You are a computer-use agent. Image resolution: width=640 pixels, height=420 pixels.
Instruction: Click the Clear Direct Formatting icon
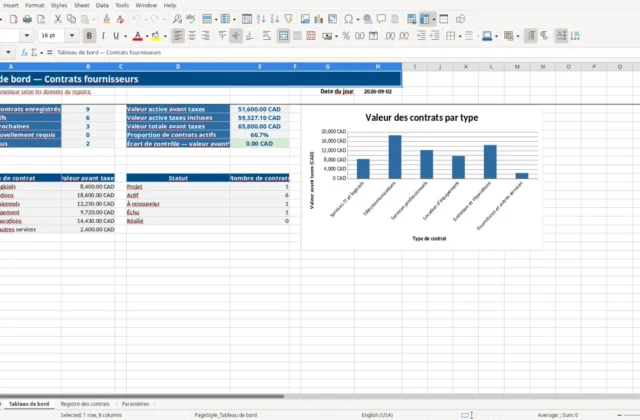120,19
